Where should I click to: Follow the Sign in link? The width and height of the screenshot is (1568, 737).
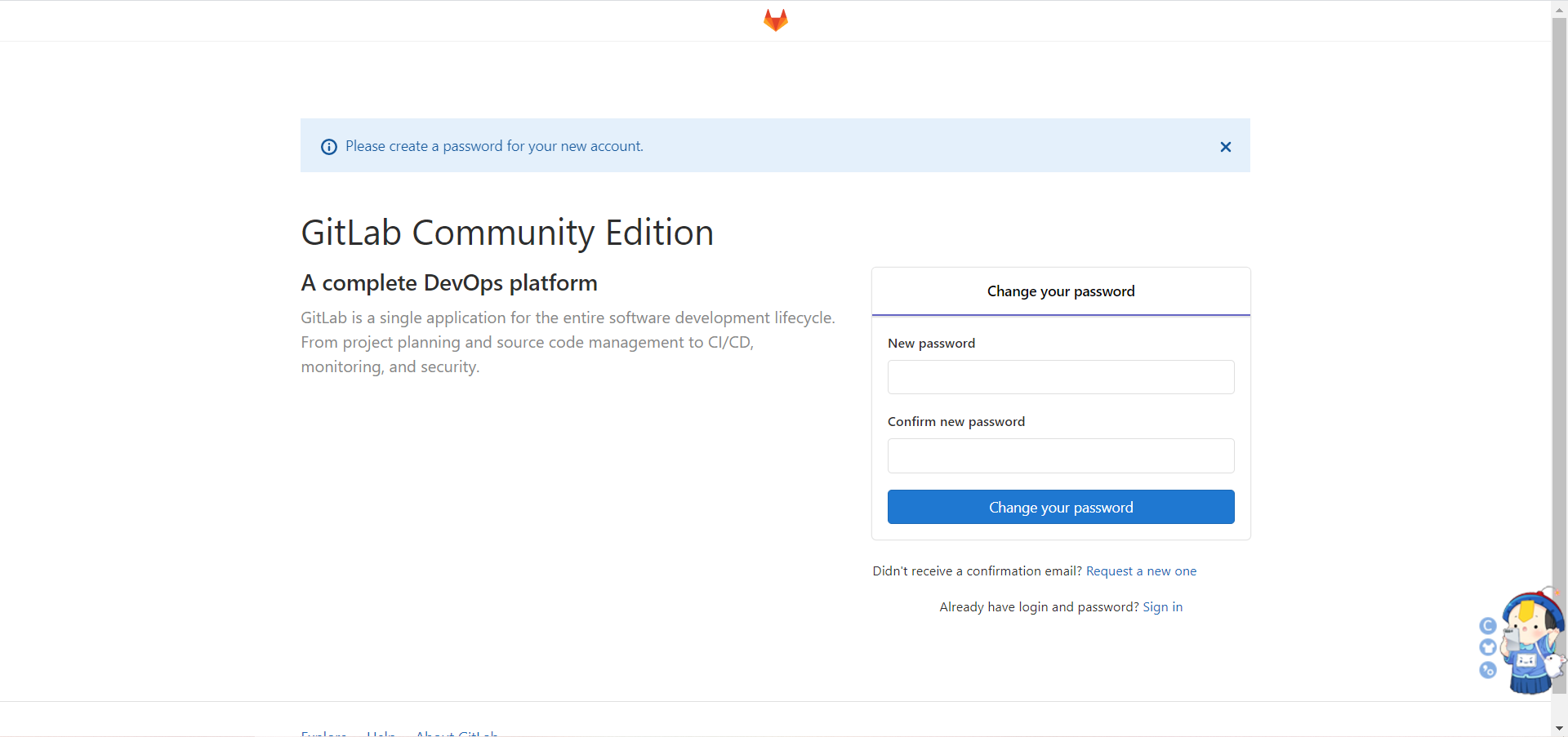coord(1162,607)
